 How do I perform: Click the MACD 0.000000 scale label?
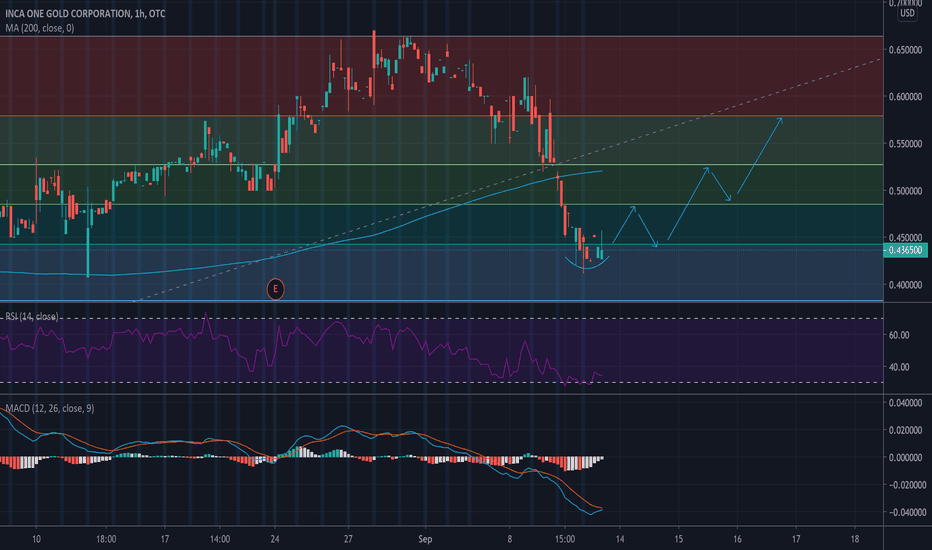point(905,458)
